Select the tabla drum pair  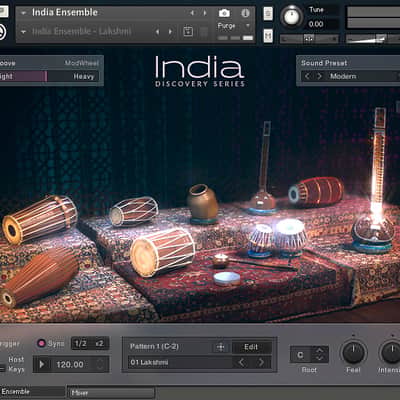pos(277,238)
